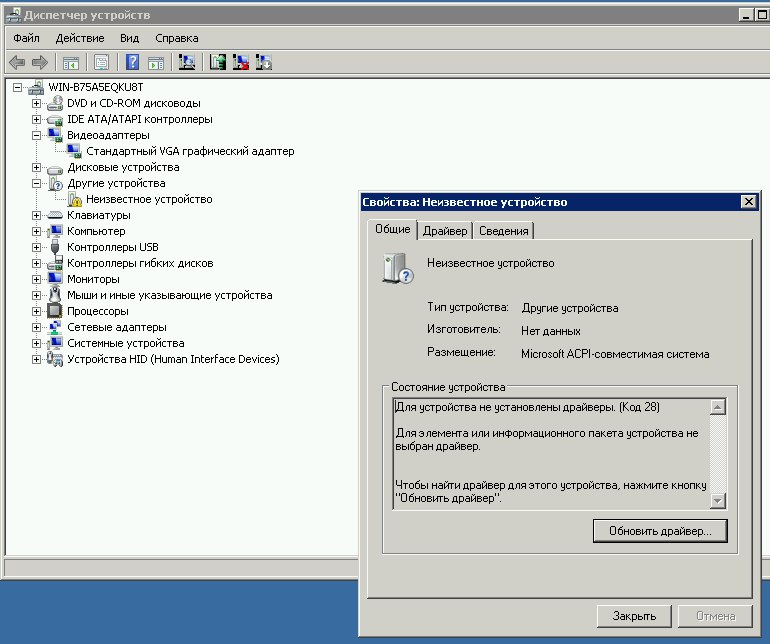Open the Properties sheet toolbar icon

point(101,62)
